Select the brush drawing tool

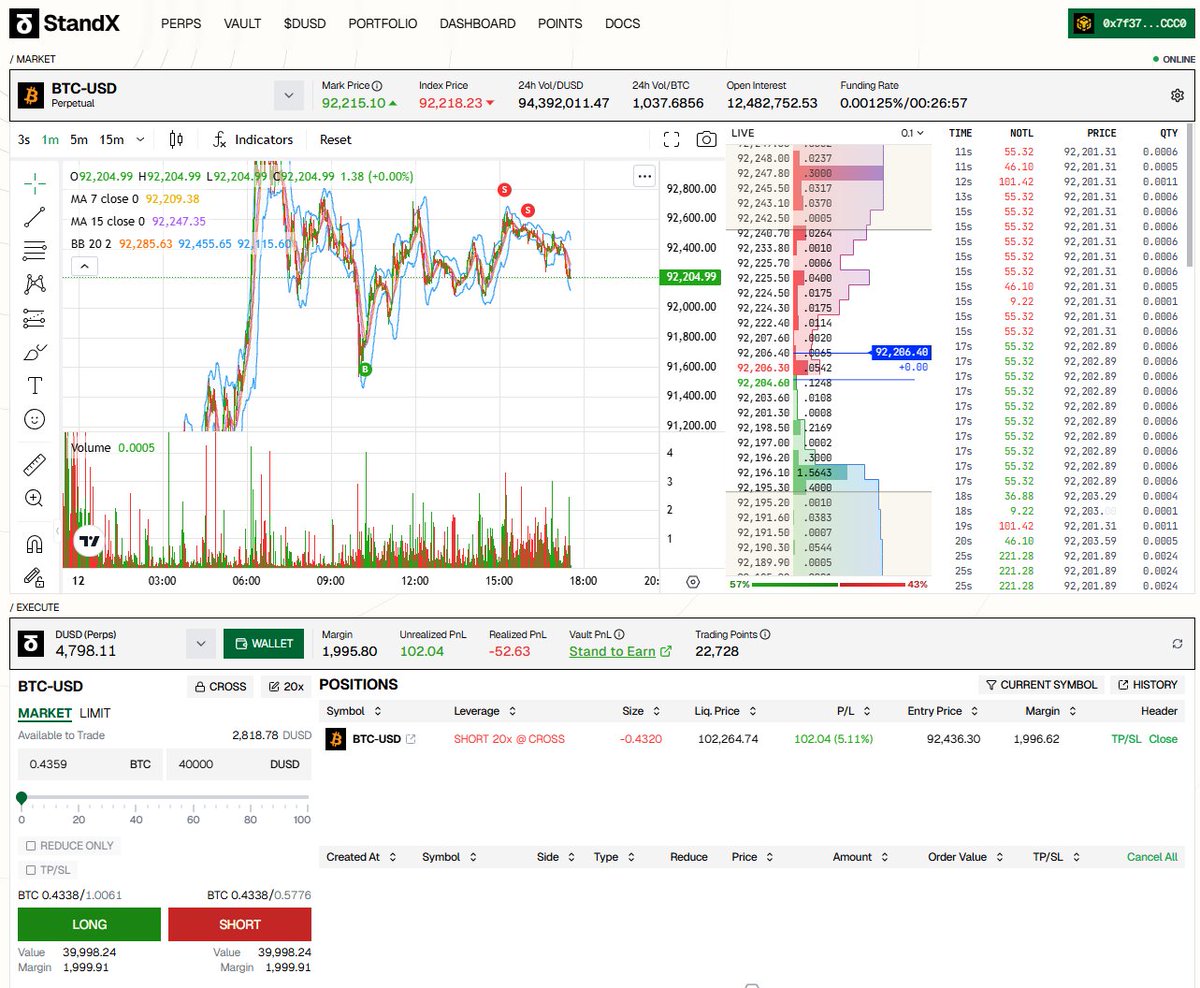tap(34, 353)
